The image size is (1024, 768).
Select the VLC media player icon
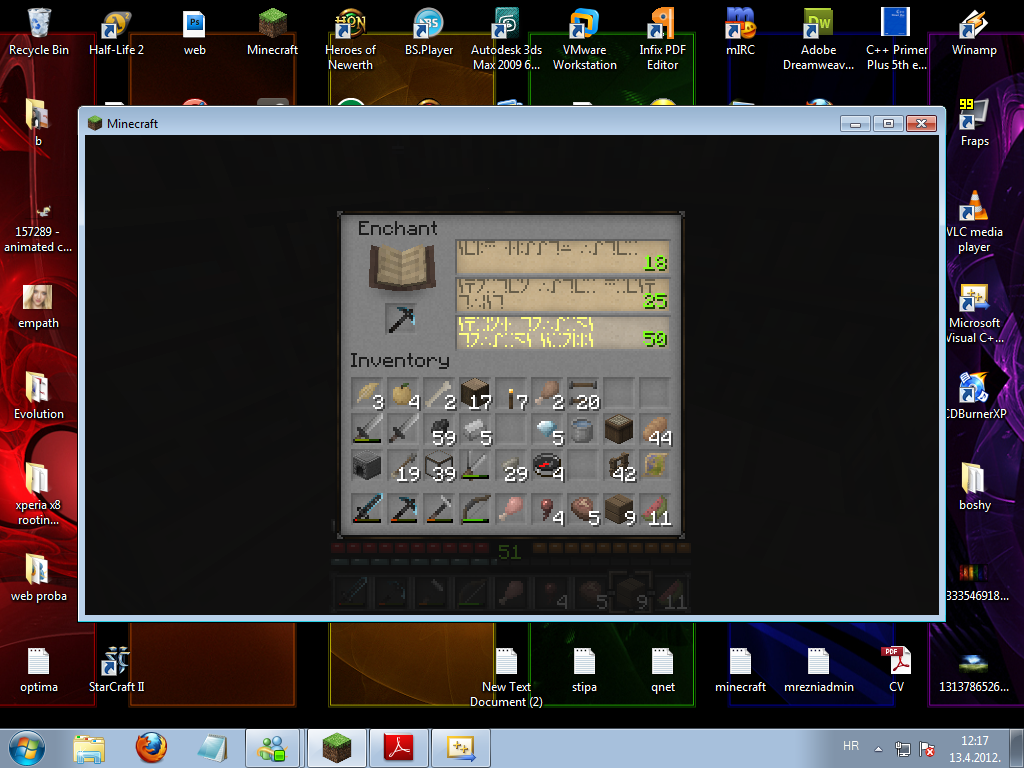pyautogui.click(x=974, y=221)
